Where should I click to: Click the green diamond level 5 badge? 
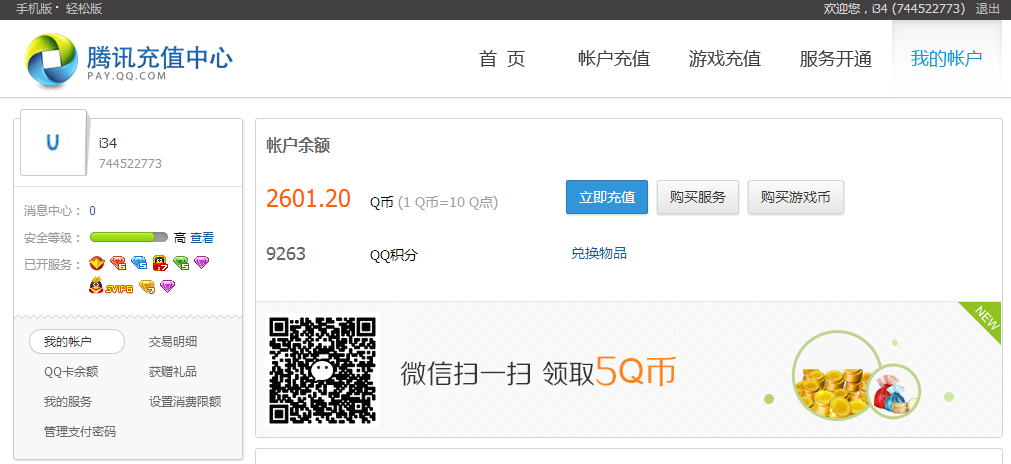(x=181, y=263)
